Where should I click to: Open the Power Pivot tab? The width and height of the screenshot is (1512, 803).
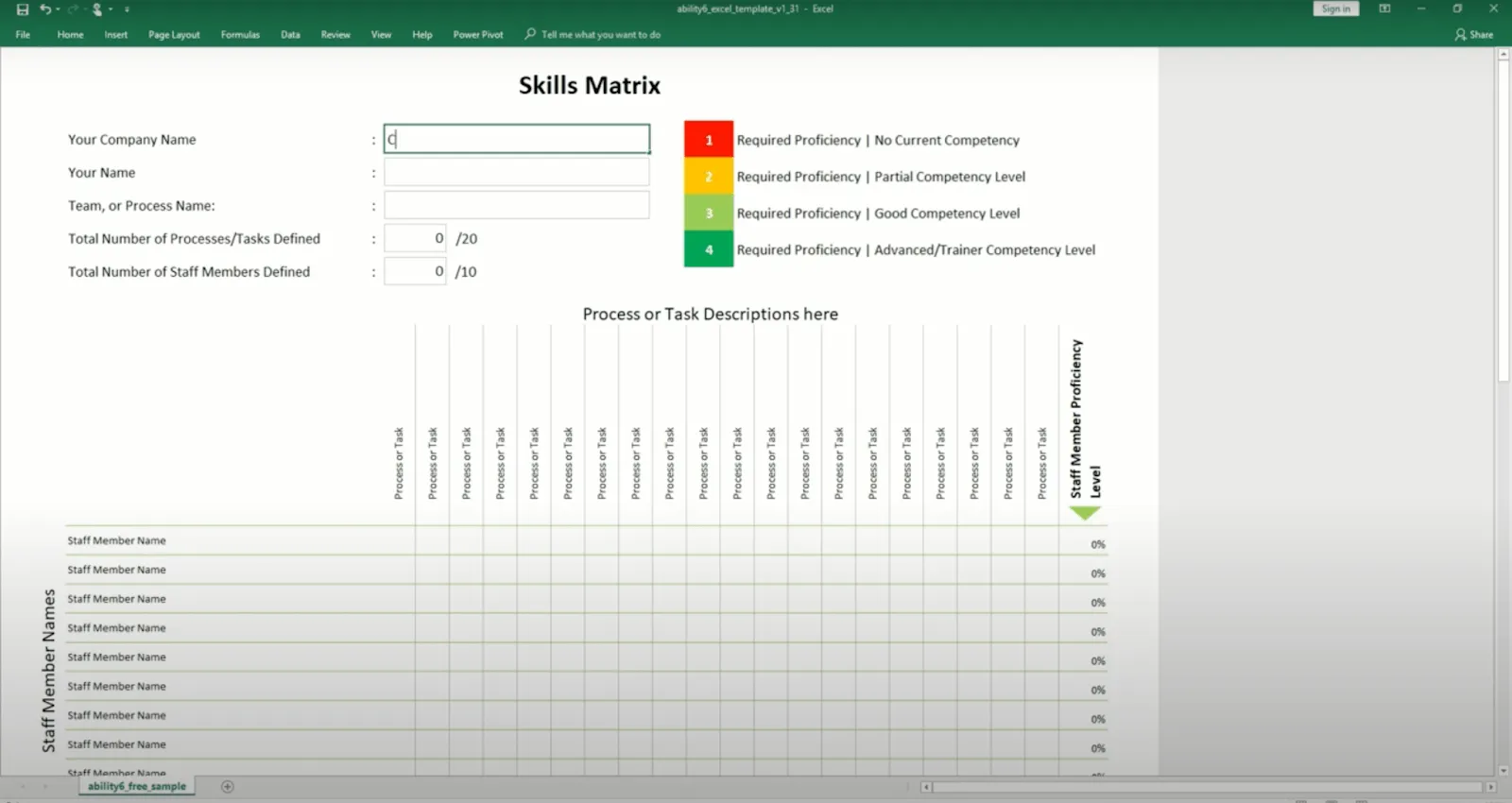coord(478,35)
